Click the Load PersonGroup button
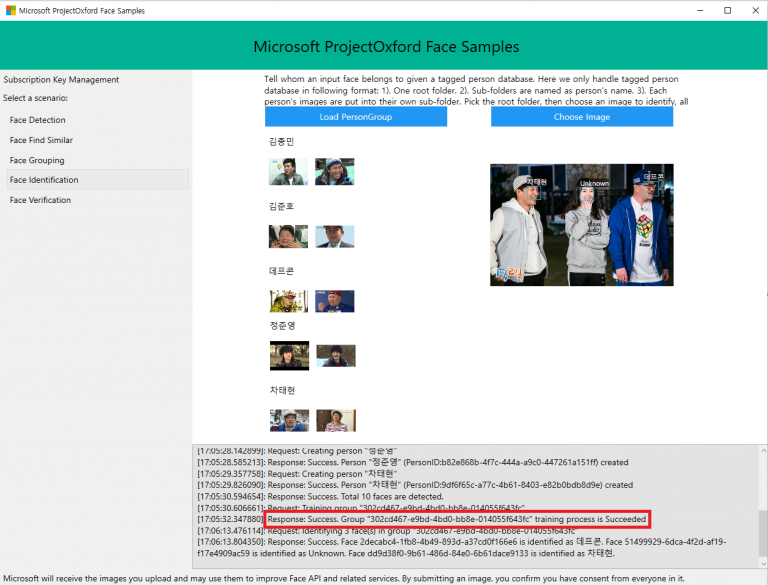Viewport: 768px width, 585px height. (x=355, y=117)
